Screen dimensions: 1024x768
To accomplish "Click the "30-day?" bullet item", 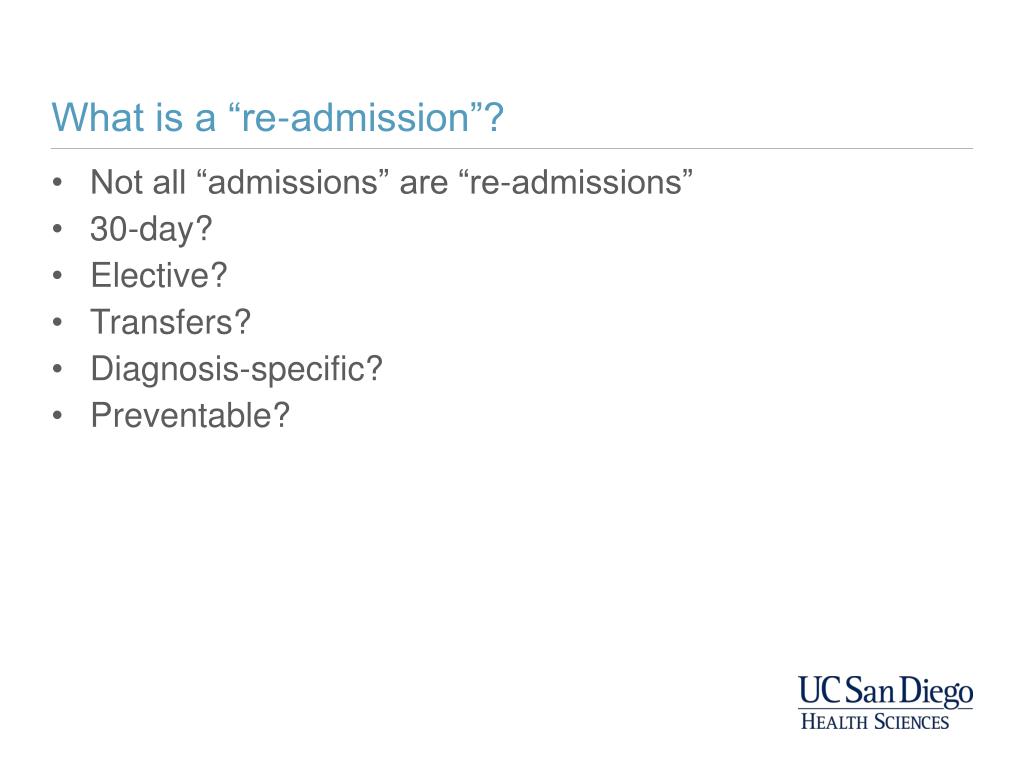I will (152, 230).
